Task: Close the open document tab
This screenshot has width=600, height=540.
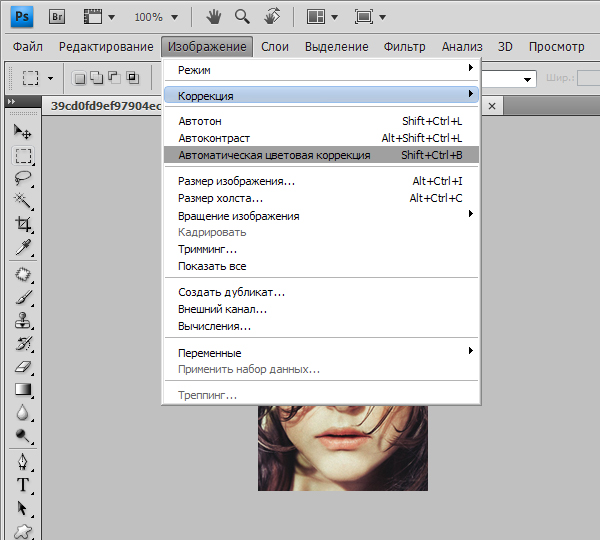Action: point(492,106)
